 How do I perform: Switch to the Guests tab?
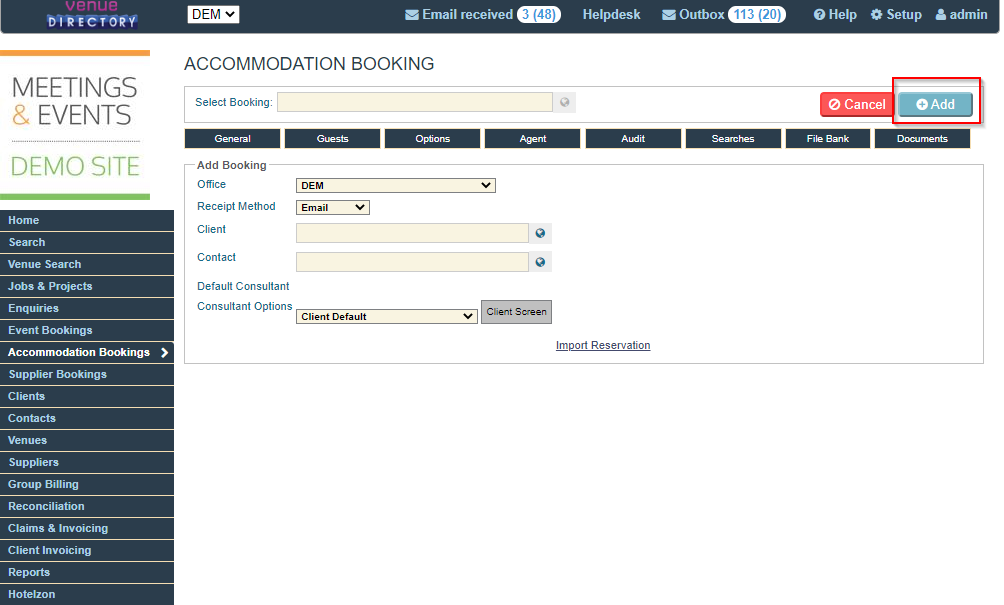[332, 138]
